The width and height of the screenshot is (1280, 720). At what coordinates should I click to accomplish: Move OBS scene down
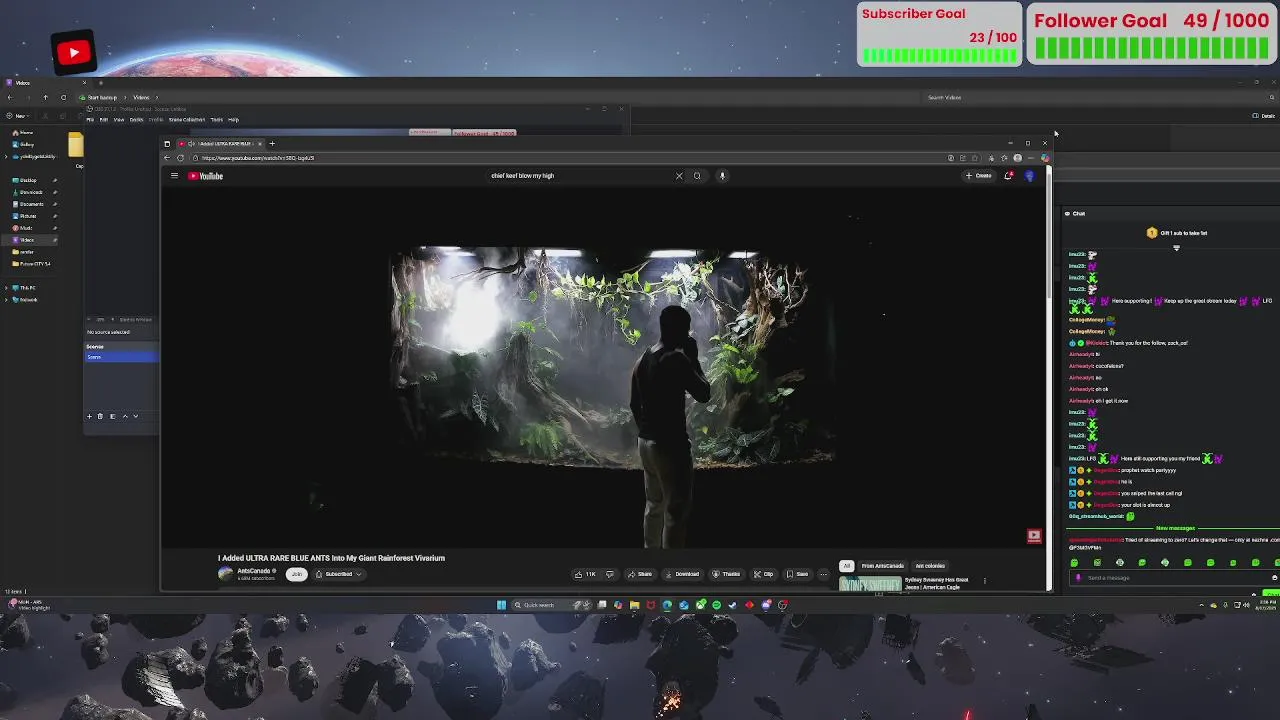click(x=135, y=416)
